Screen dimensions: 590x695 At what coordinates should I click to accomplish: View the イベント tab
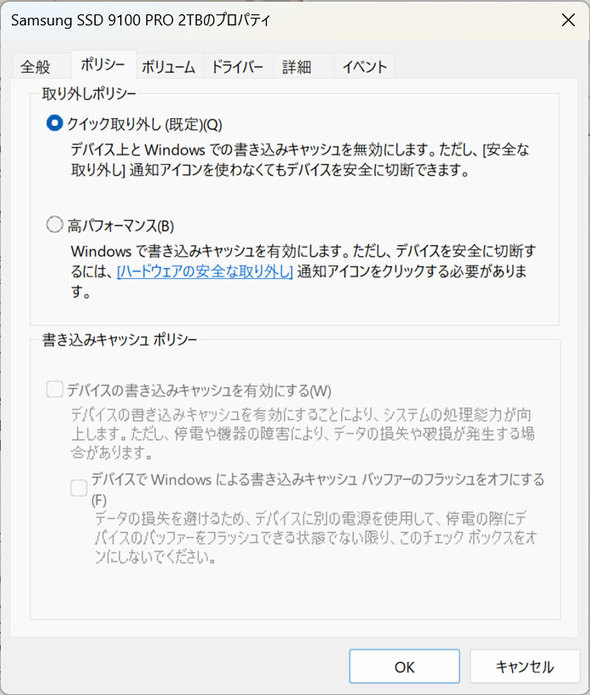click(364, 67)
